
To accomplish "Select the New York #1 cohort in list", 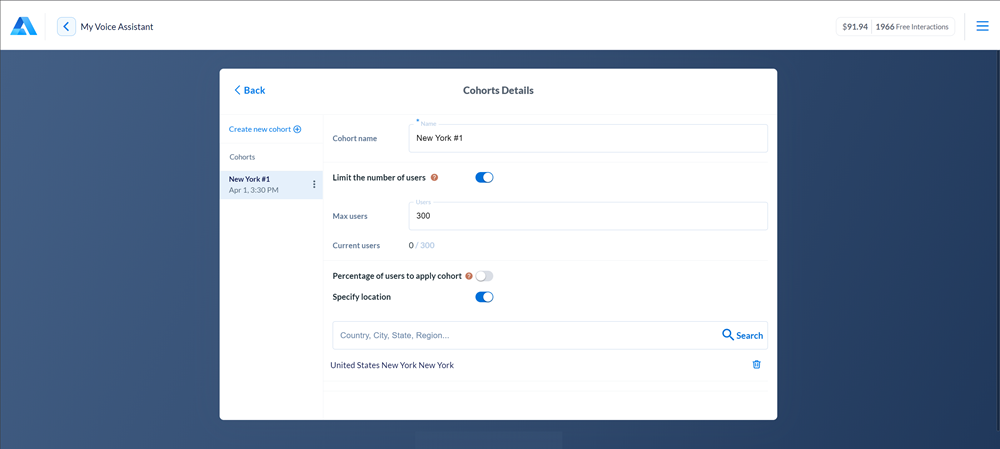I will click(262, 184).
